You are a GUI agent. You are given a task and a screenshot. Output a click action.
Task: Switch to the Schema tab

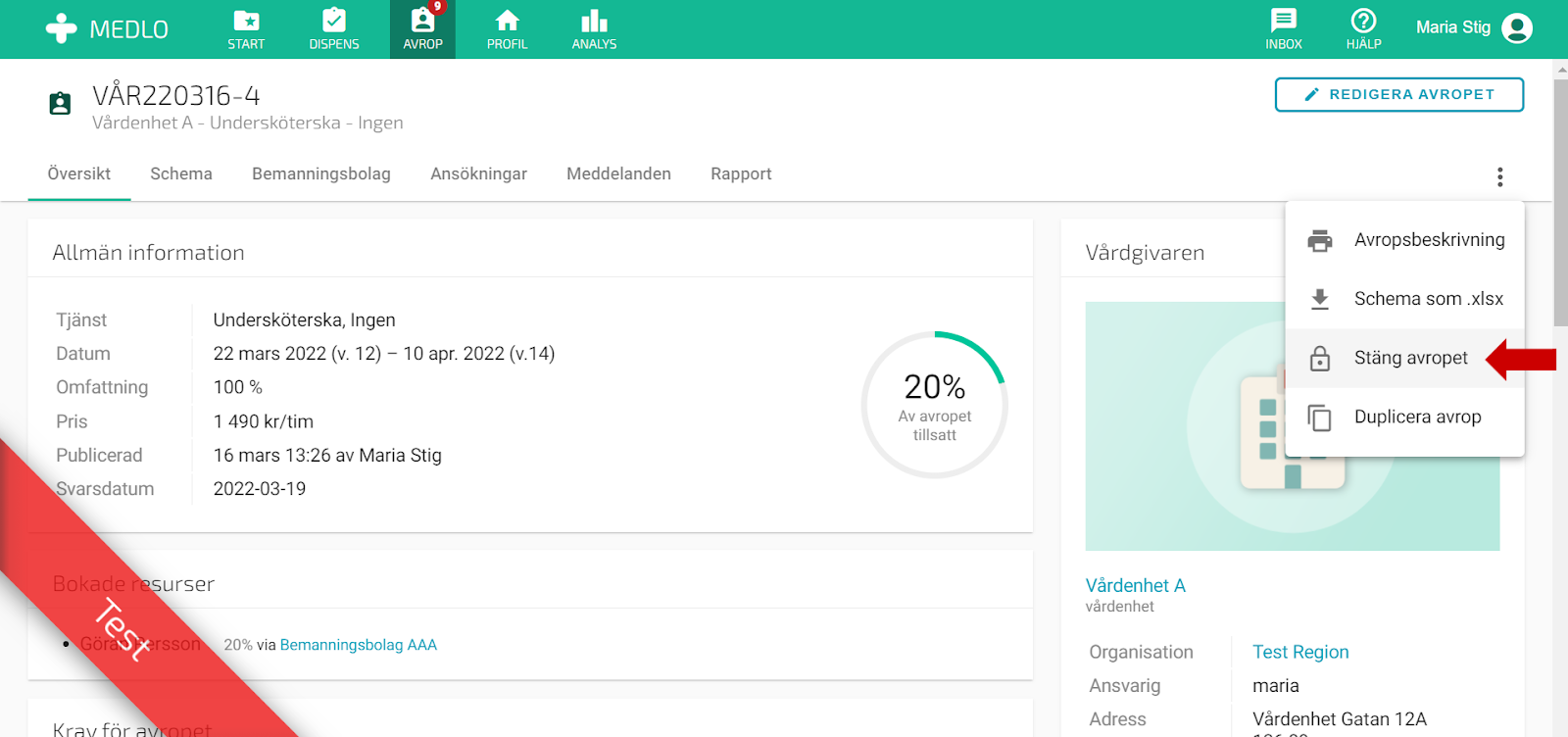click(x=181, y=173)
